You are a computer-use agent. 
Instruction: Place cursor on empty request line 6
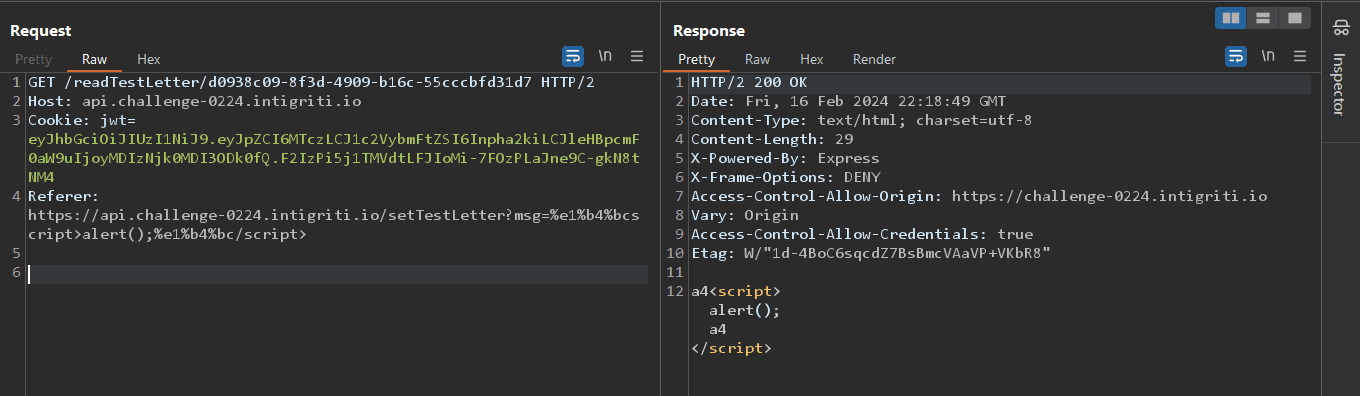338,274
